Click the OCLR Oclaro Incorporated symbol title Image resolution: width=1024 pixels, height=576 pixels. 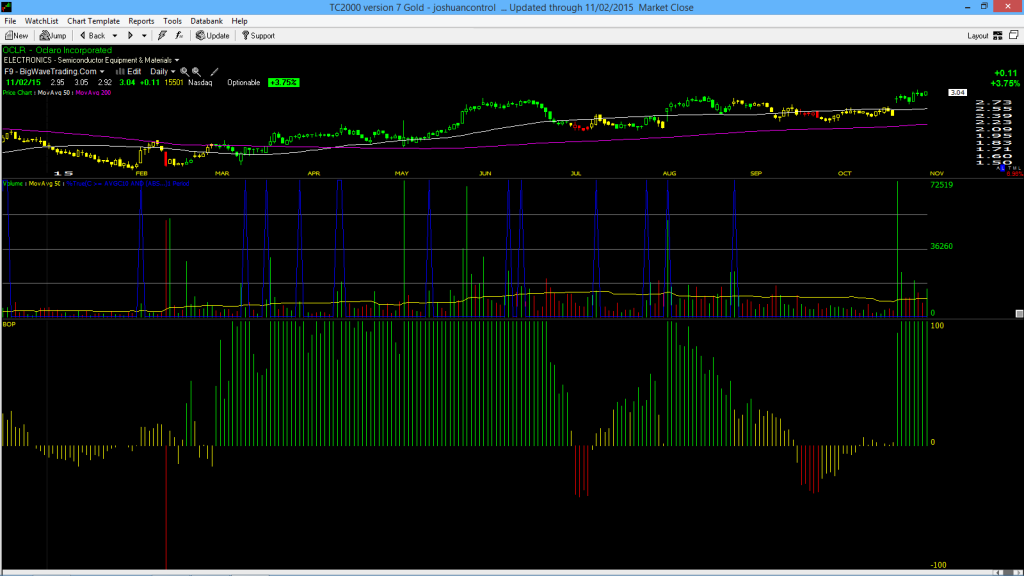click(x=57, y=50)
